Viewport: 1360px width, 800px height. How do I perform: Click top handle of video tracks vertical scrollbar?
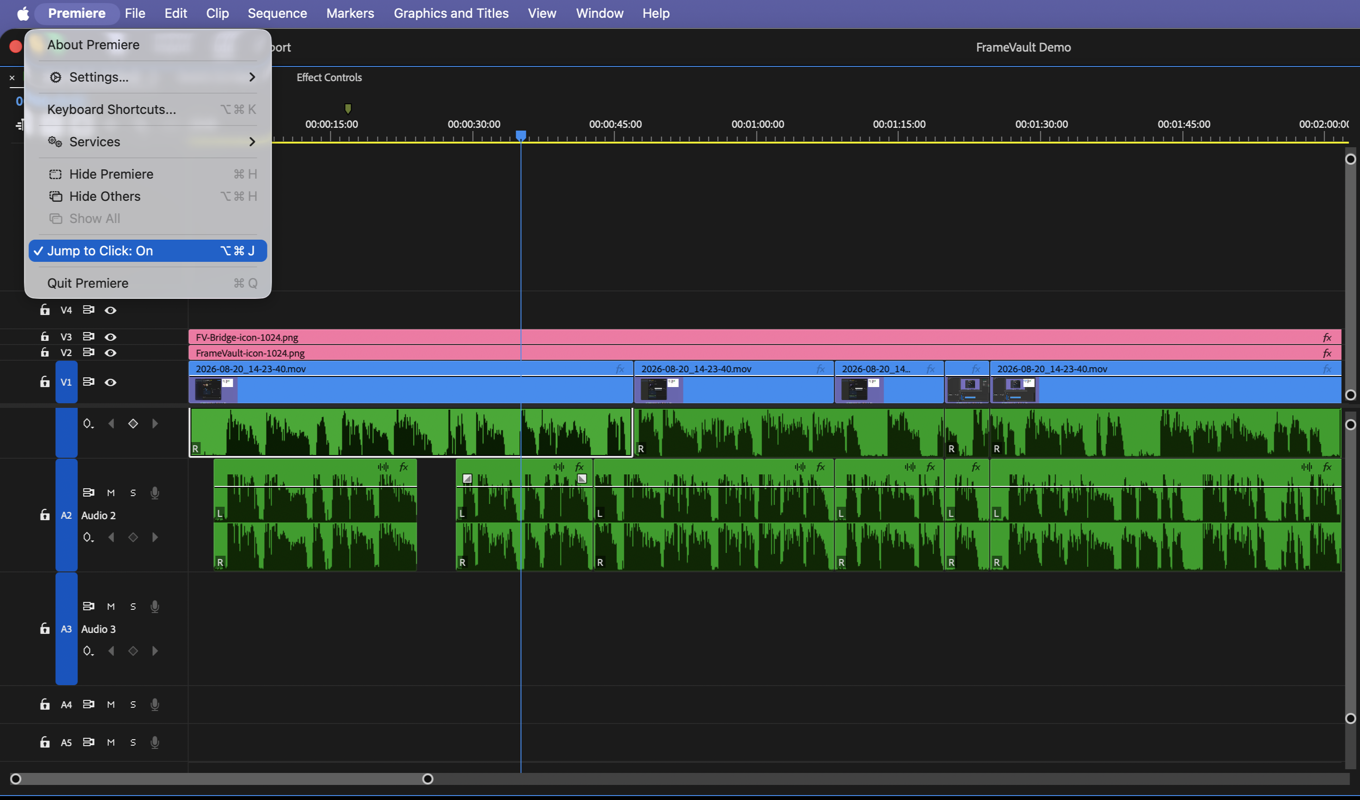point(1350,159)
